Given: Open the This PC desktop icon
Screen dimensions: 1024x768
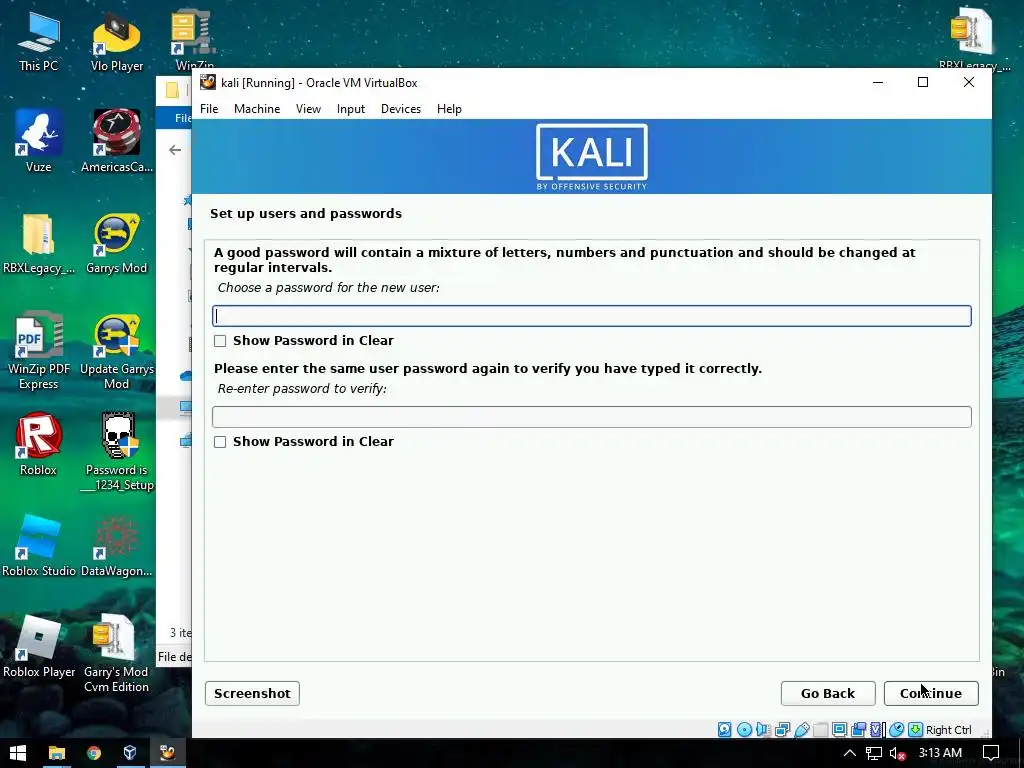Looking at the screenshot, I should [x=38, y=41].
